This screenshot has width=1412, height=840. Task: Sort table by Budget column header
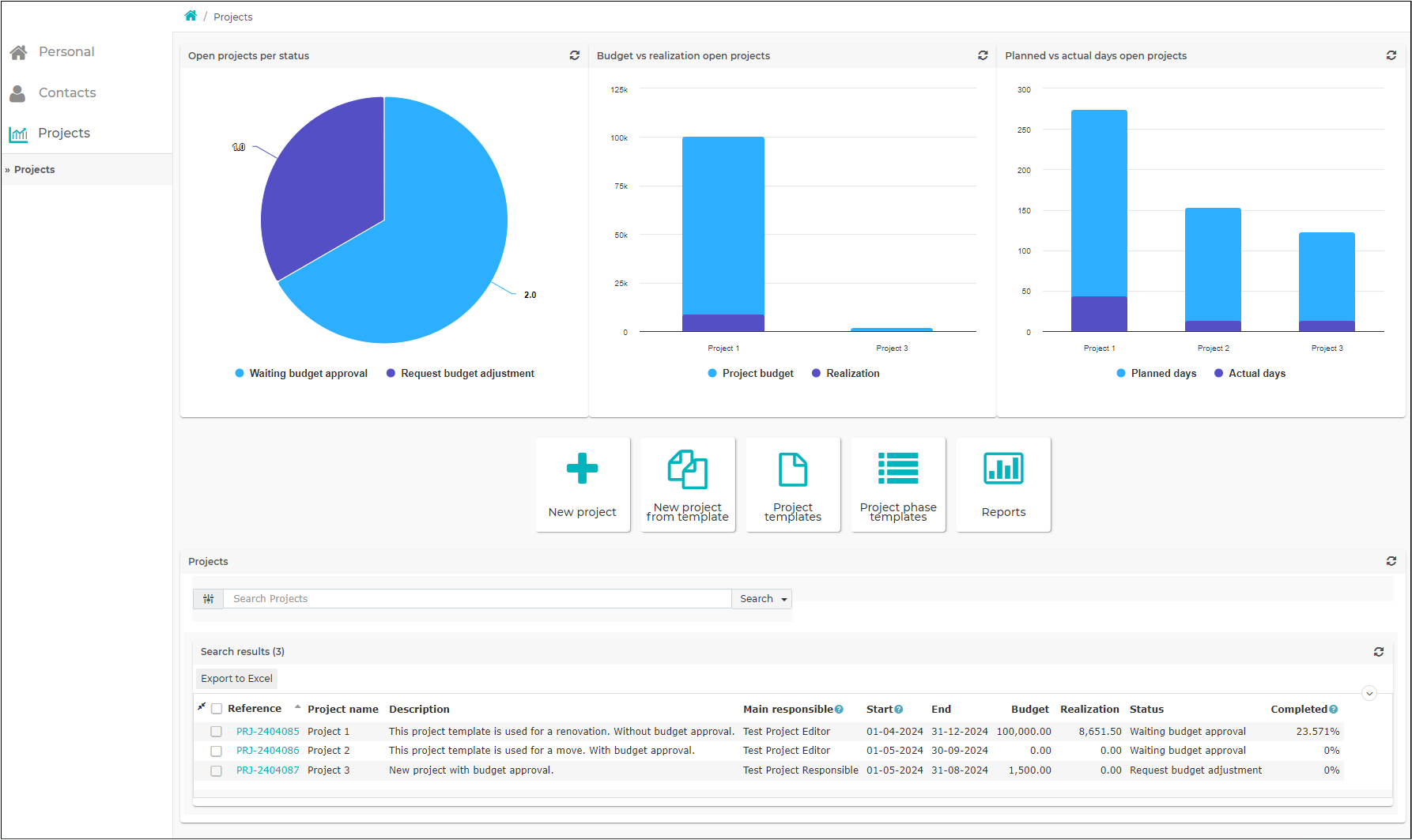[x=1030, y=710]
